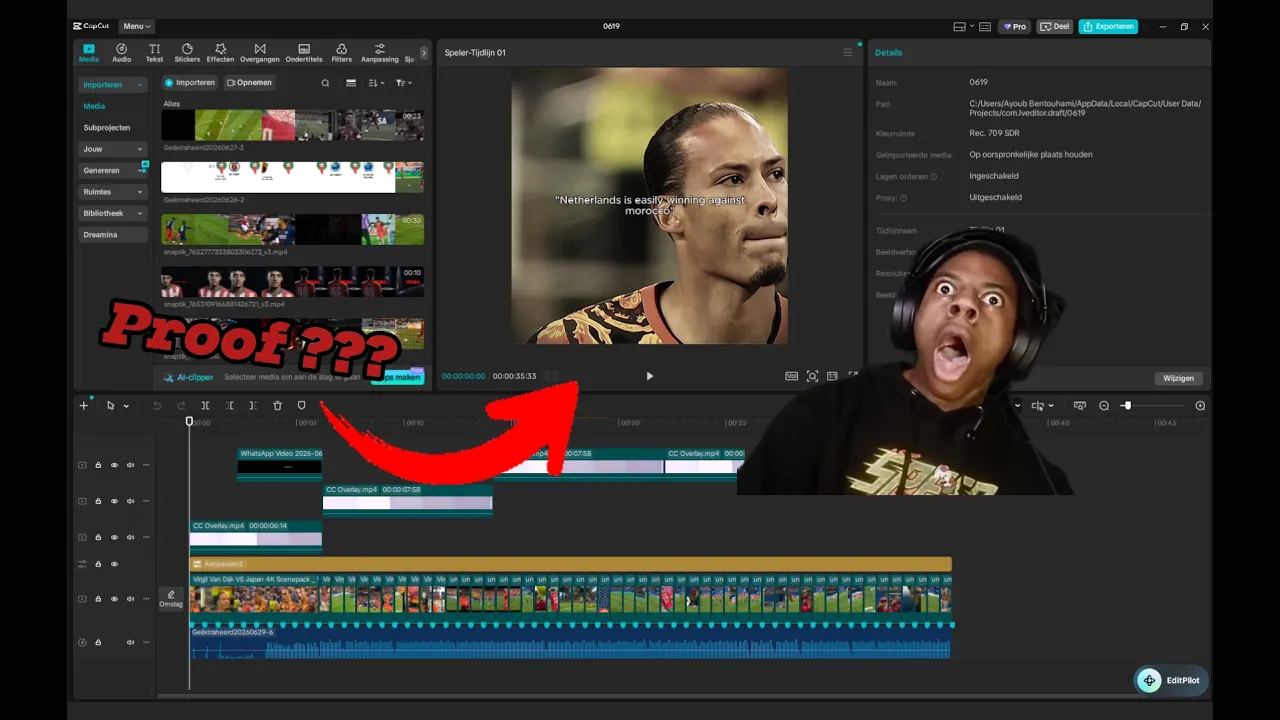Hide the WhatsApp Video track

pyautogui.click(x=114, y=465)
